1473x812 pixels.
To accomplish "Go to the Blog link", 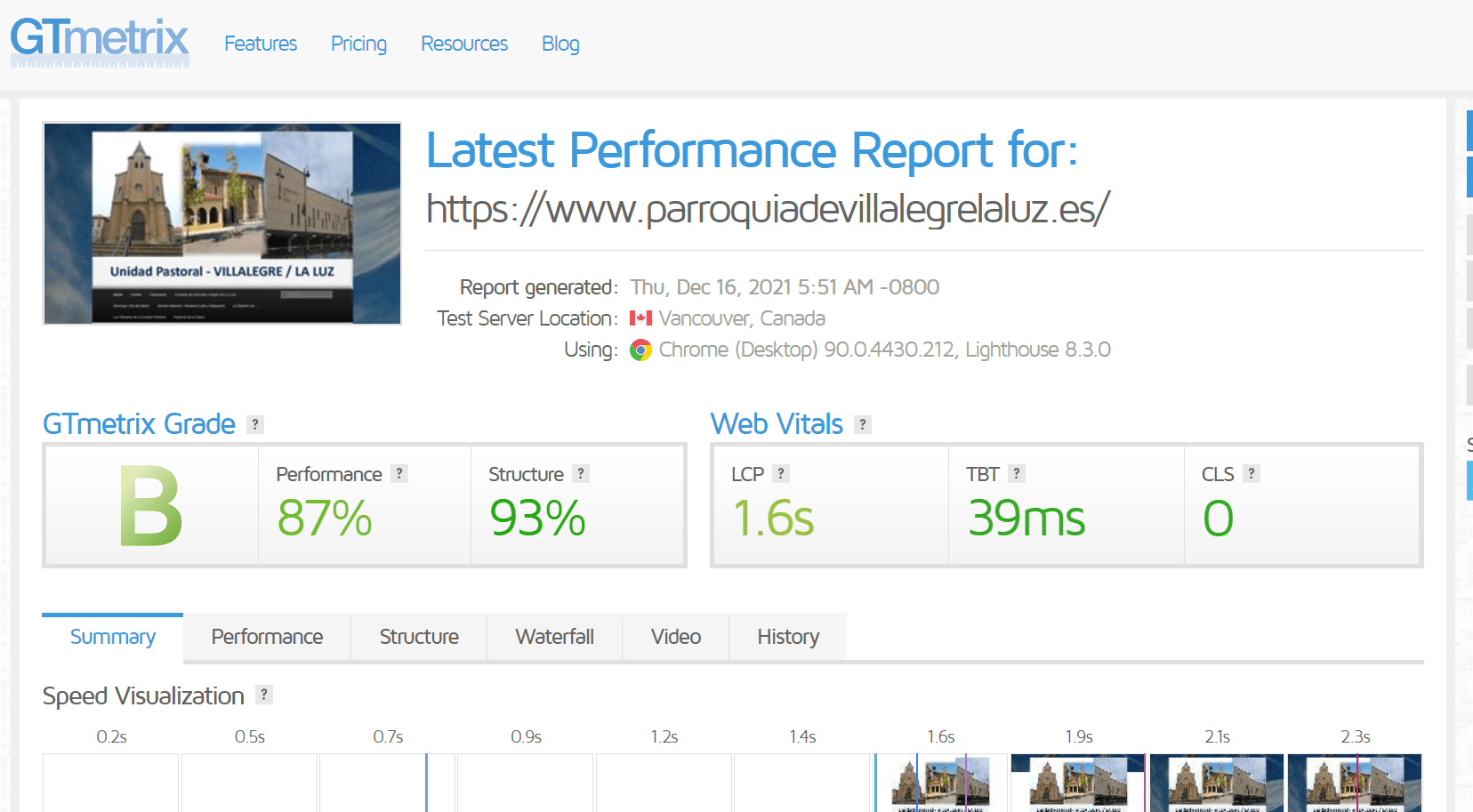I will tap(560, 44).
